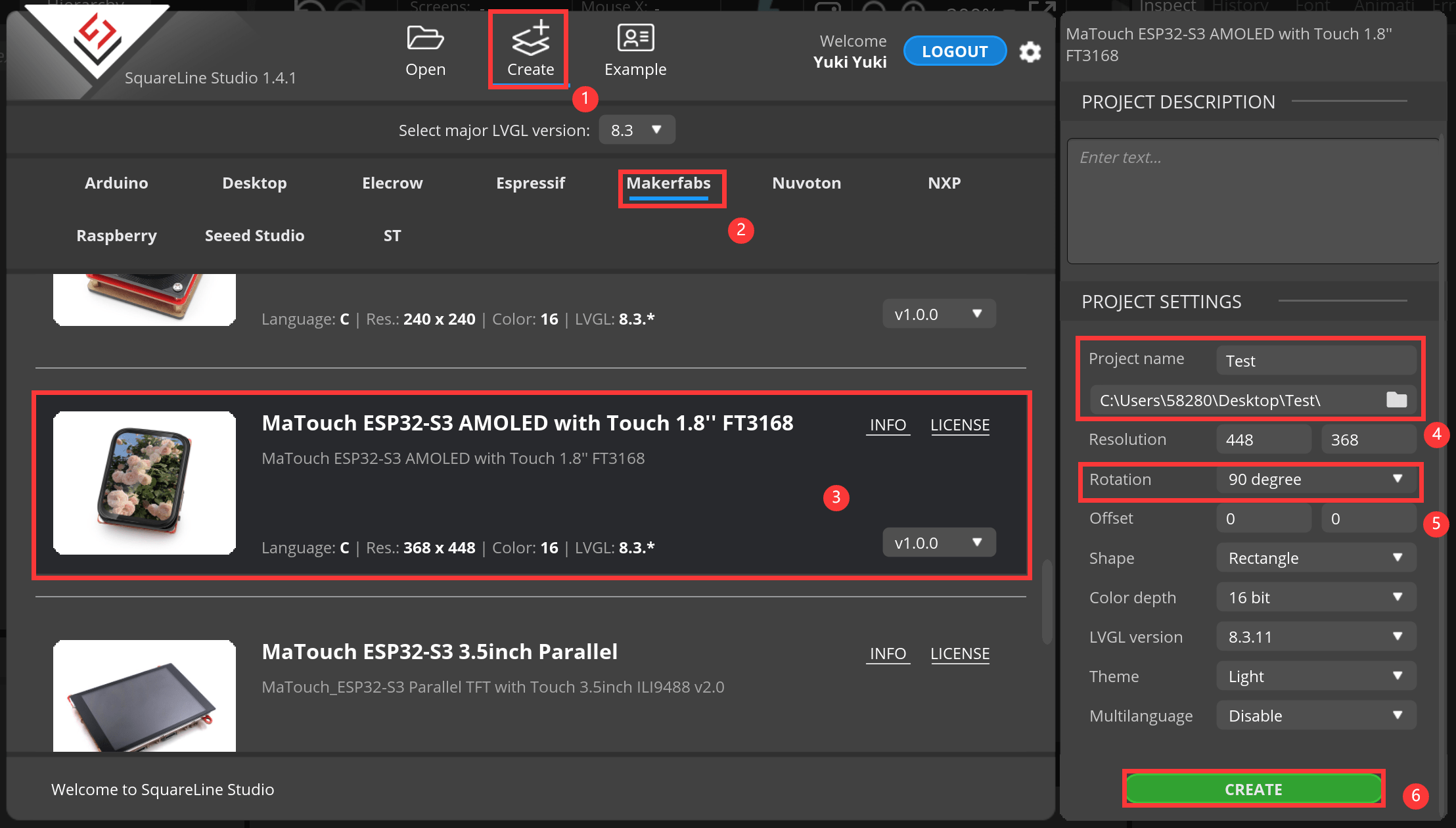Screen dimensions: 1456x828
Task: Click the undo icon in top toolbar
Action: point(309,7)
